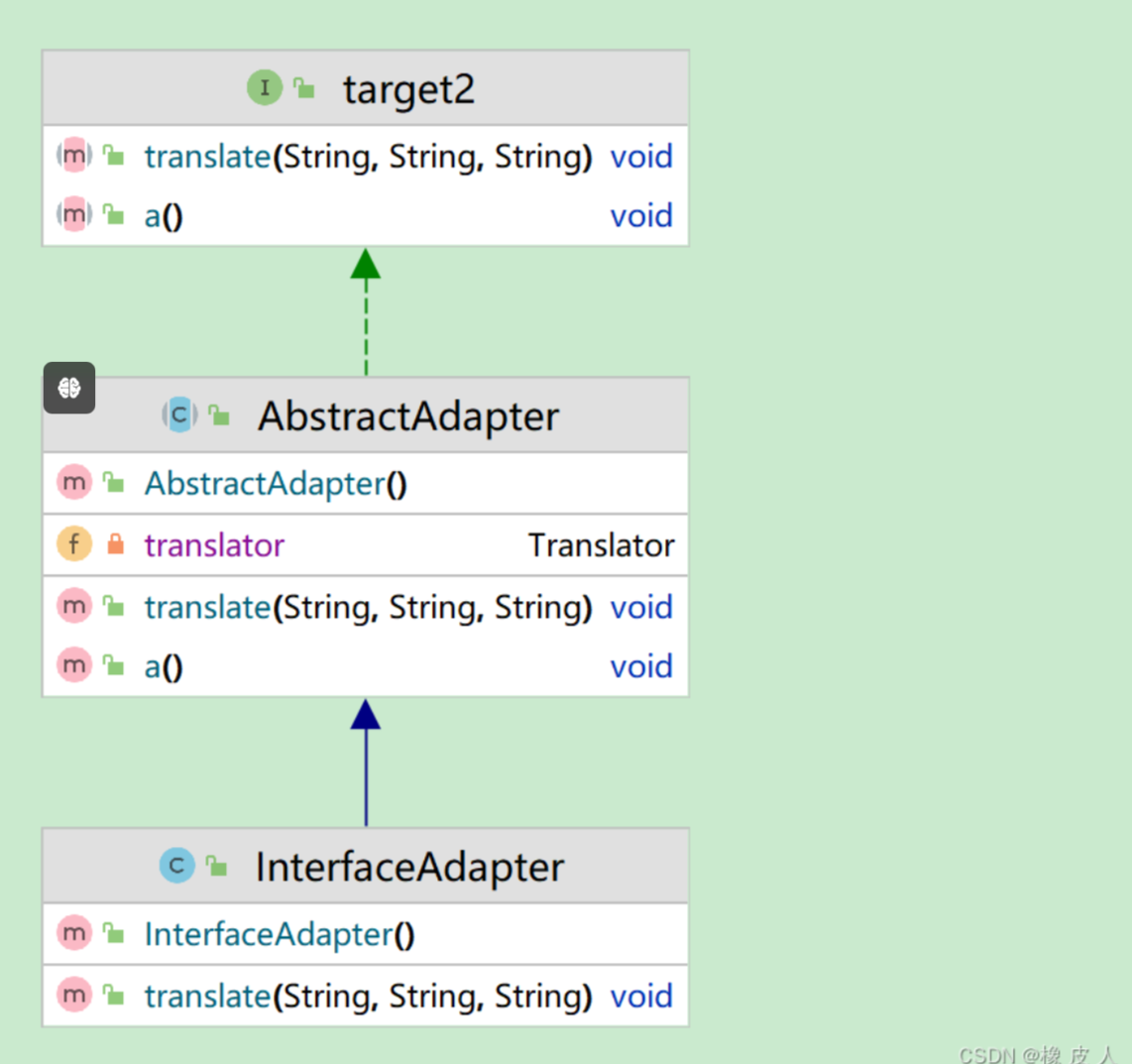Click the interface icon next to target2
This screenshot has height=1064, width=1132.
(264, 88)
